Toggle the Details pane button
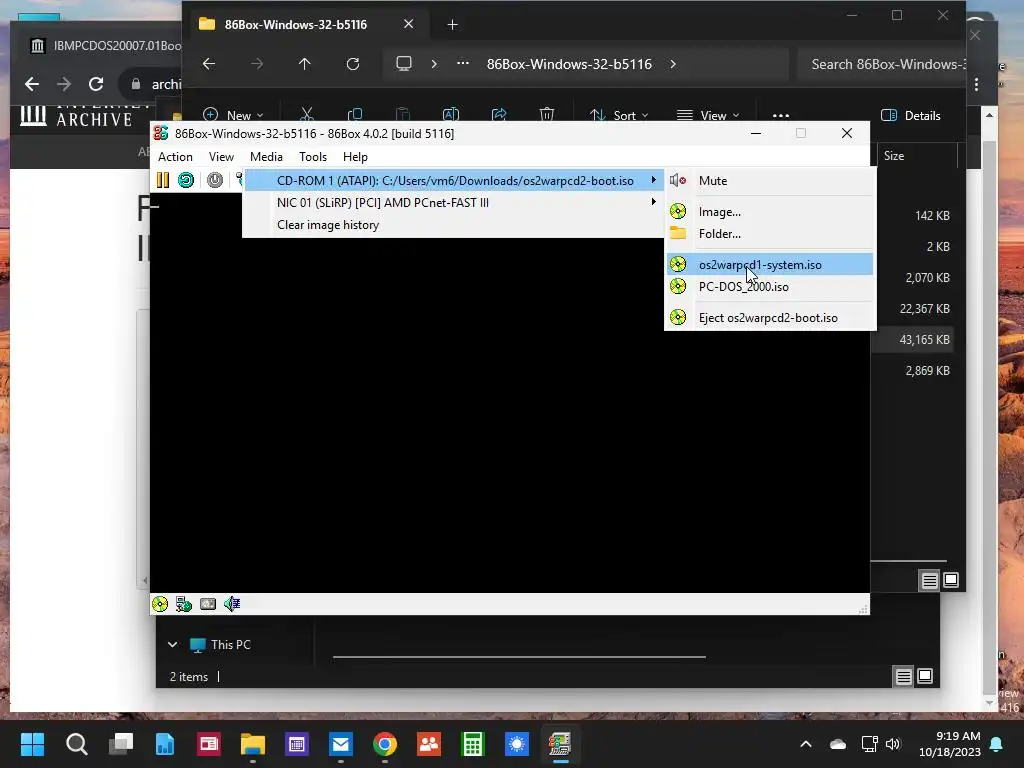The image size is (1024, 768). [911, 116]
